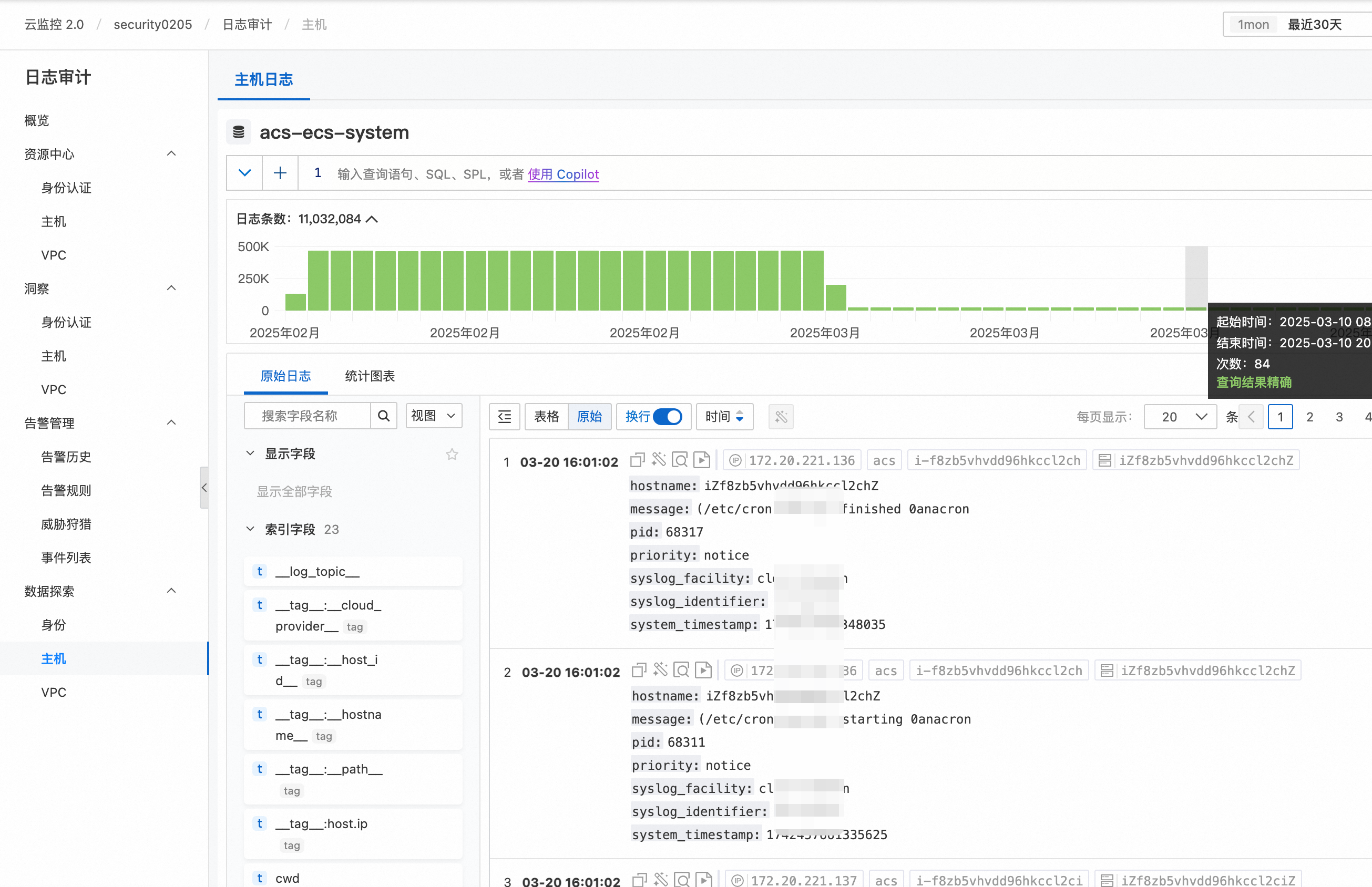Open 威胁狩猎 in the sidebar
Screen dimensions: 1372x887
pyautogui.click(x=66, y=524)
